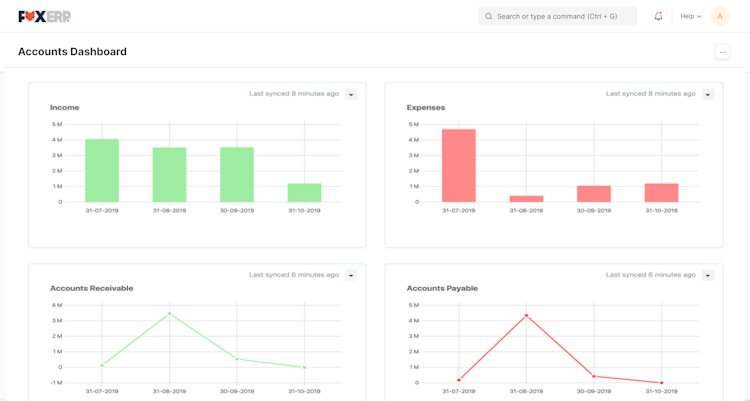Click 'Last synced 8 minutes ago' on Expenses
This screenshot has width=750, height=401.
(x=651, y=94)
